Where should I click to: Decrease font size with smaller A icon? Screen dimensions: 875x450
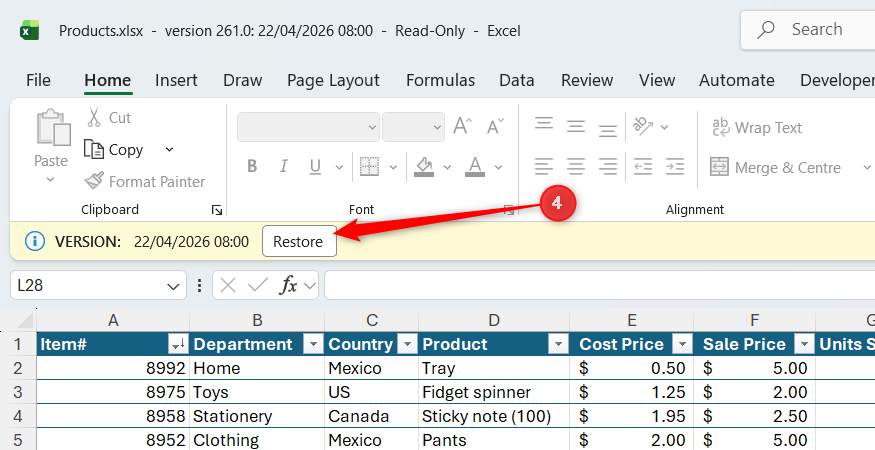(495, 127)
